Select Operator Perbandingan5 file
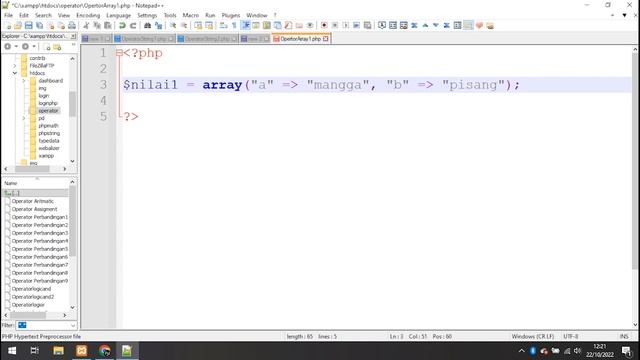The width and height of the screenshot is (640, 360). tap(40, 249)
